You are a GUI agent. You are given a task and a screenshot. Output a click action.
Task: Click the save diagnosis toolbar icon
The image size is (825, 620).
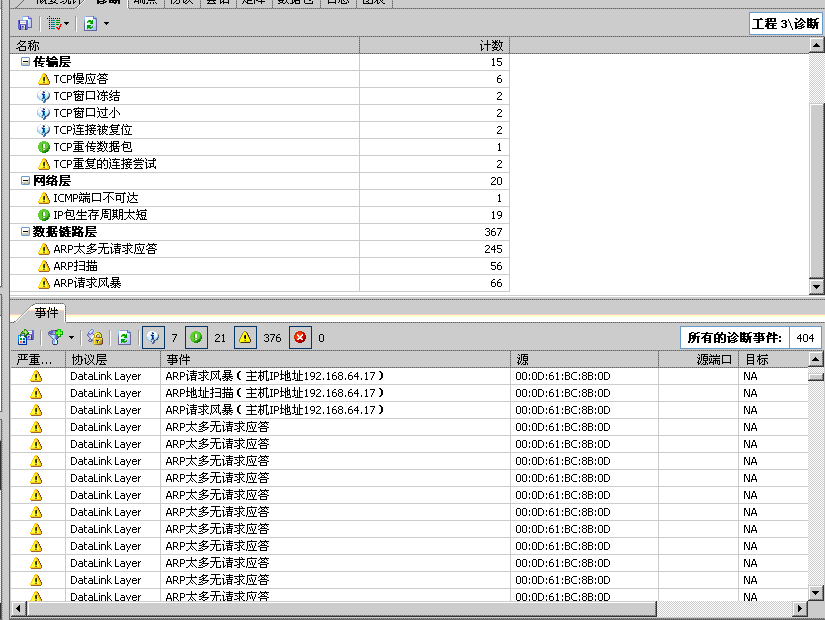point(25,24)
